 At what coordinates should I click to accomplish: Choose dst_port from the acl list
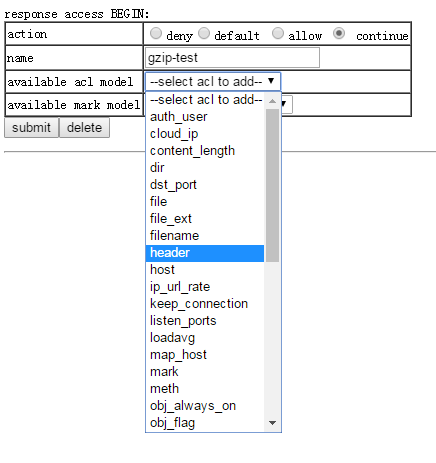205,185
